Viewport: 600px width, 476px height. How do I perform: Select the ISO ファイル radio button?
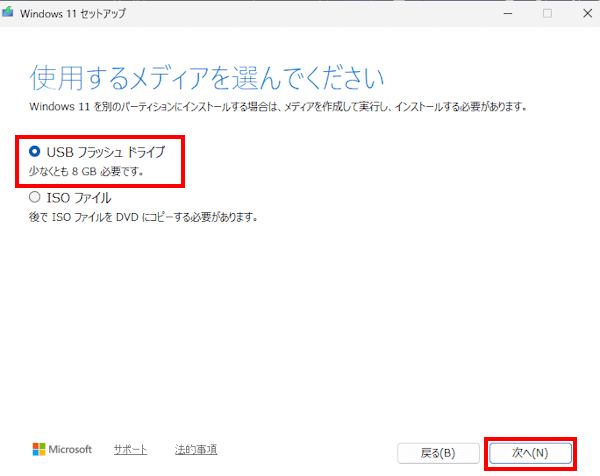[x=34, y=197]
